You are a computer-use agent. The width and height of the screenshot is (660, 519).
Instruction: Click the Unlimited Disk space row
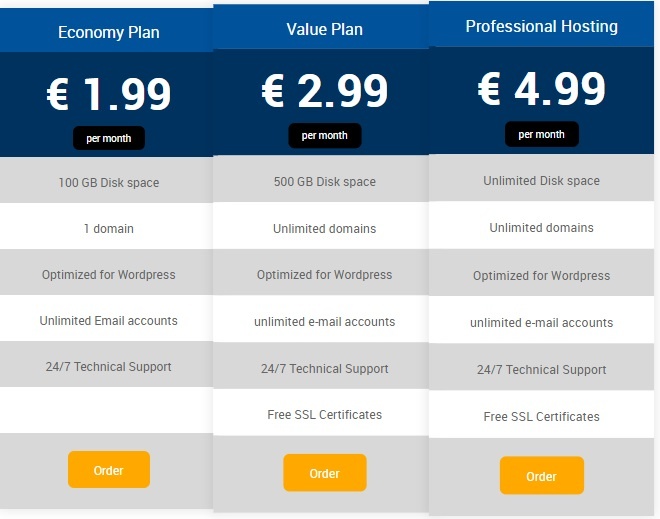tap(541, 180)
